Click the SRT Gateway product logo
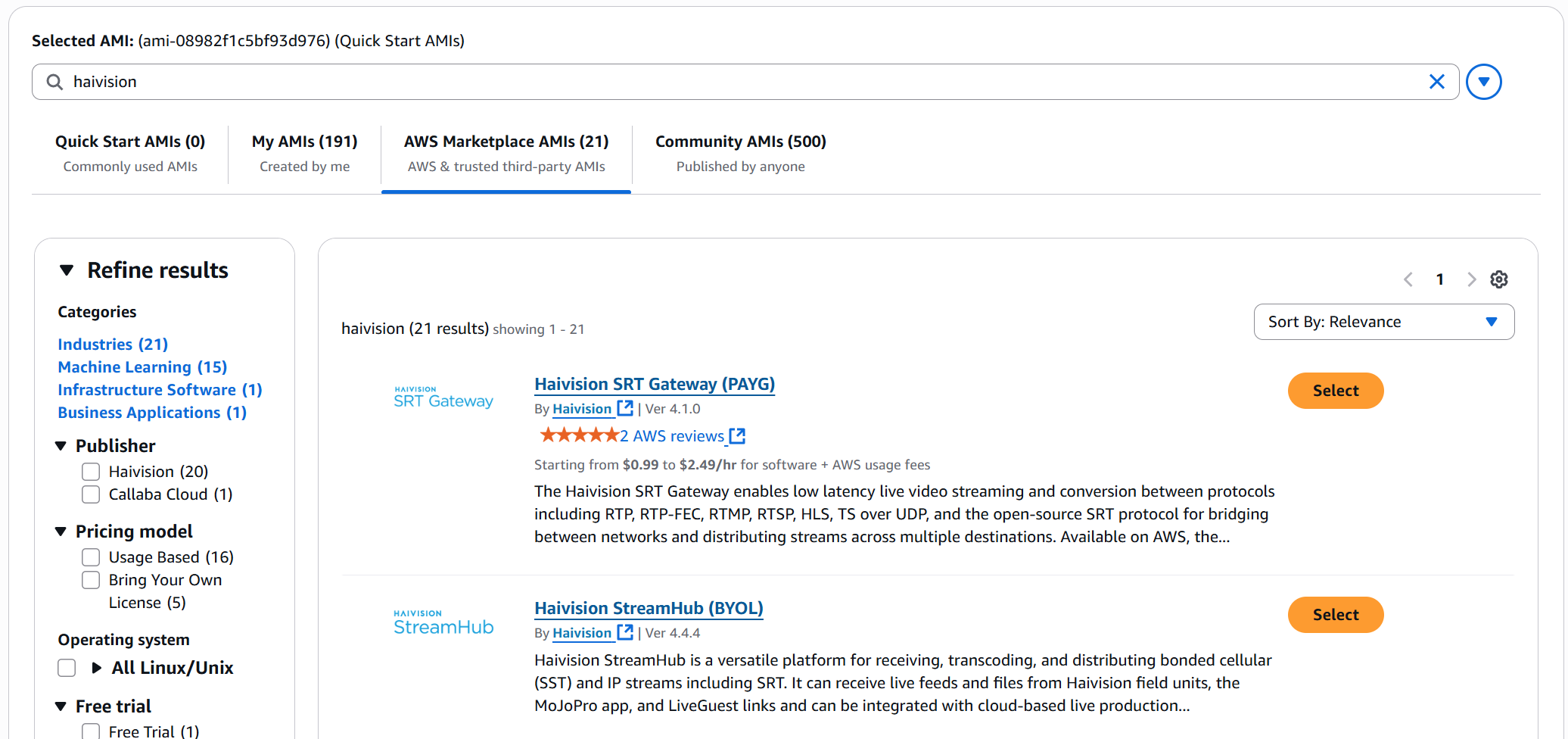1568x739 pixels. click(x=443, y=398)
